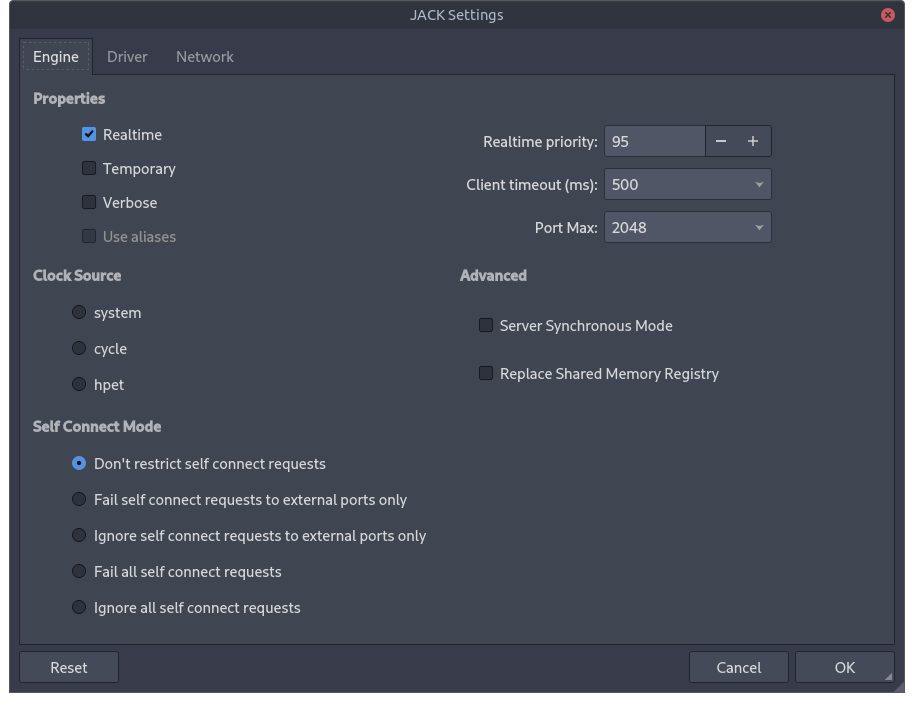Close the JACK Settings window

tap(887, 15)
